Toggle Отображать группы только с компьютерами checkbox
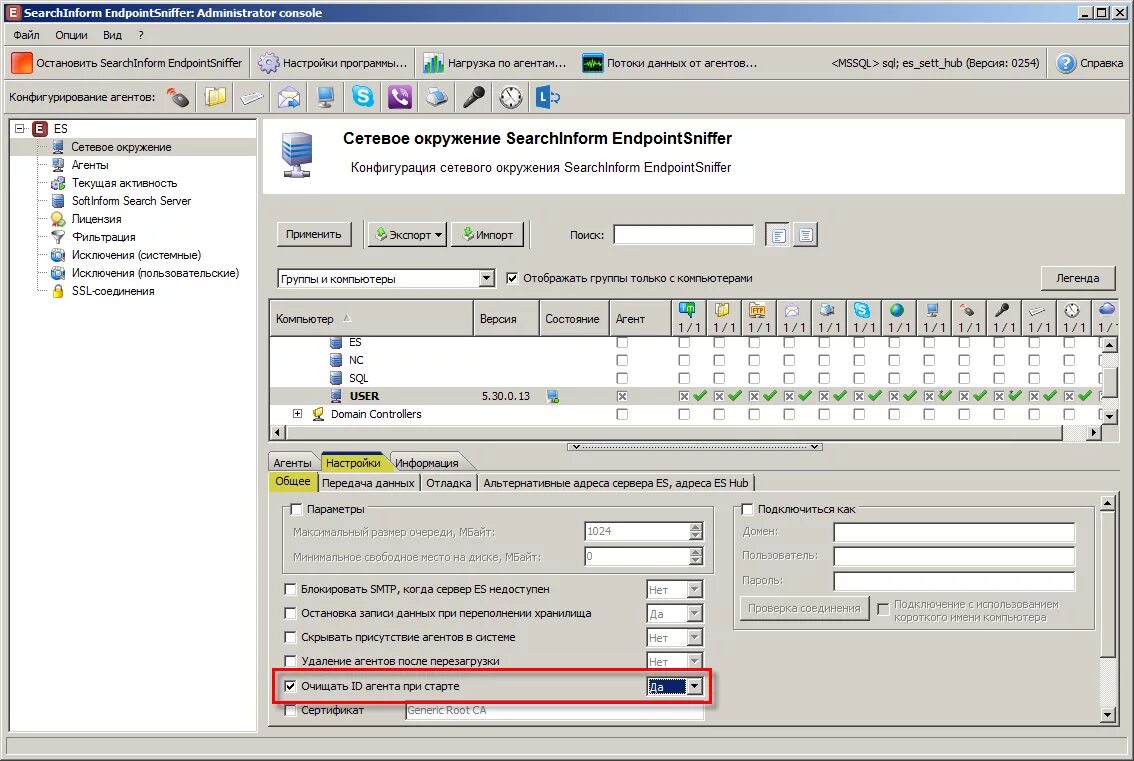 [x=512, y=279]
